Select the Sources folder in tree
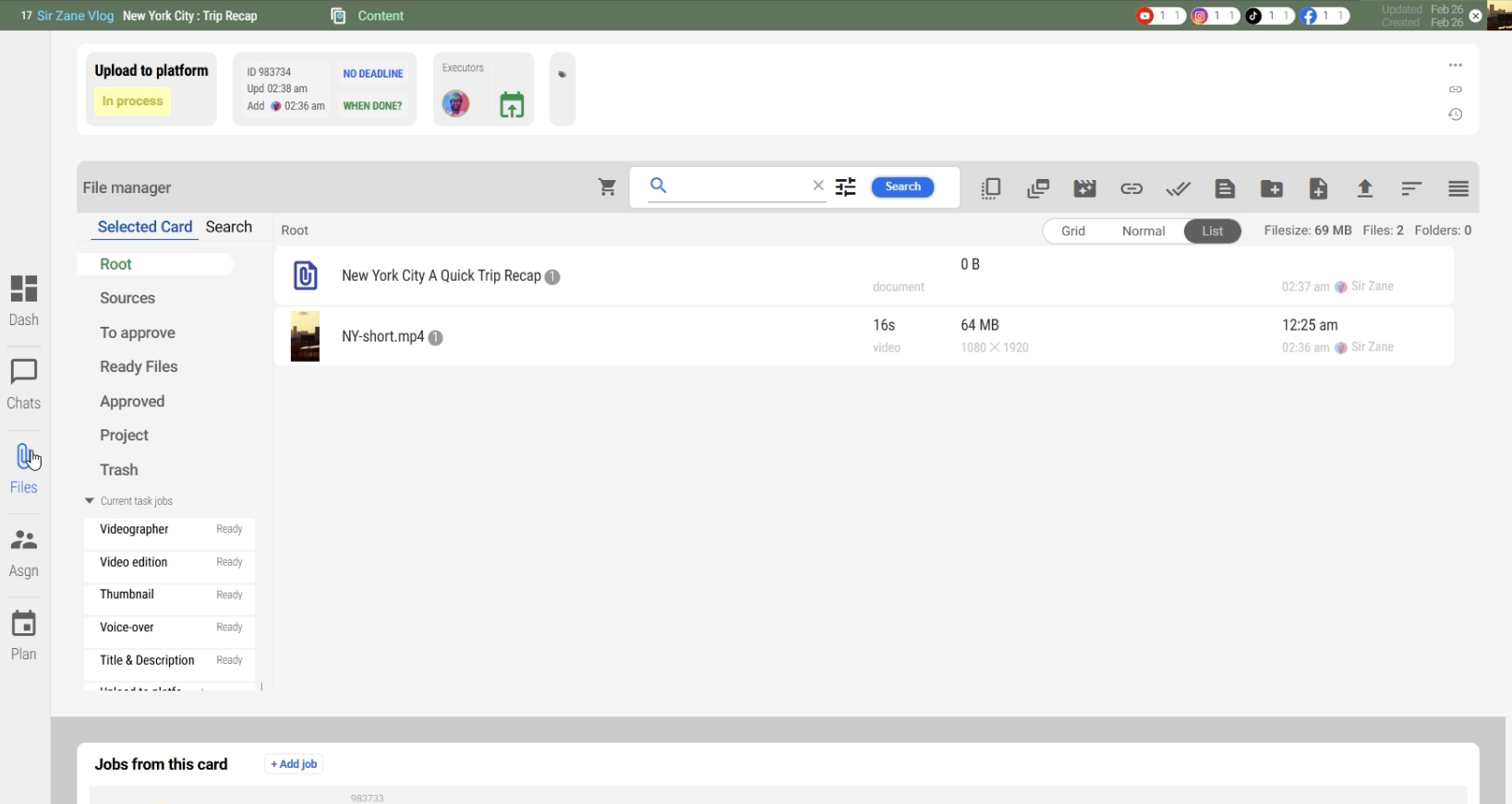This screenshot has height=804, width=1512. pos(127,298)
